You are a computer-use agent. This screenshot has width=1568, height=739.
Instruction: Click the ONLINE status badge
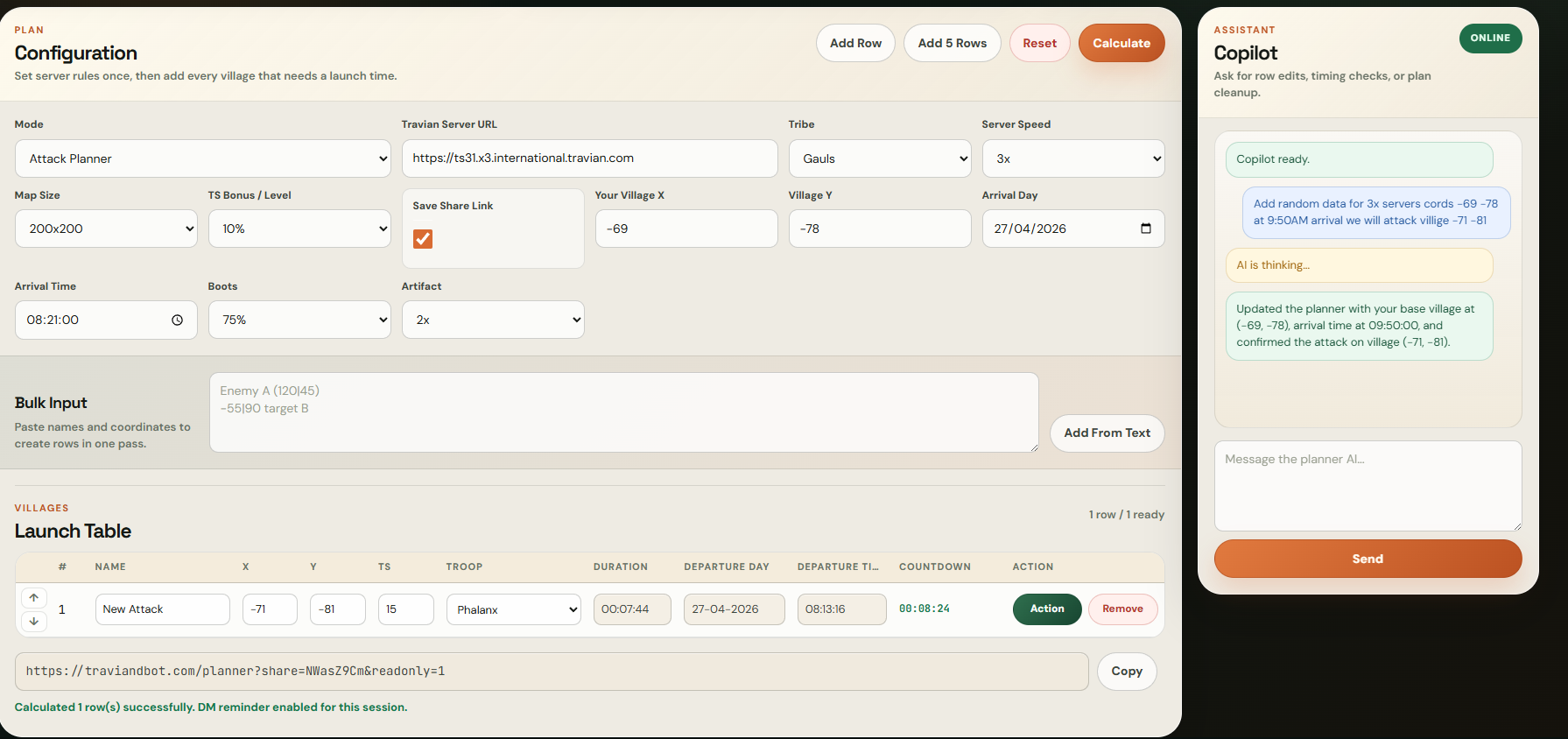click(1490, 38)
